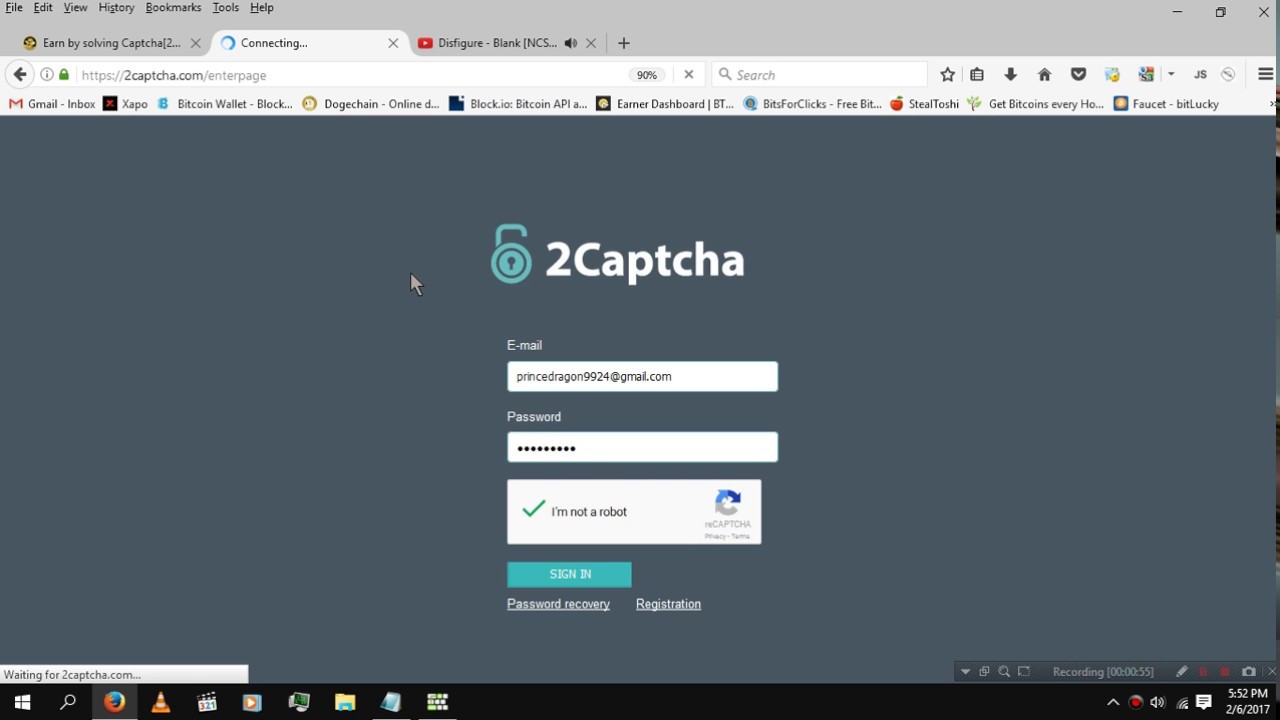Open the StealToshi bookmark
1280x720 pixels.
[x=924, y=104]
